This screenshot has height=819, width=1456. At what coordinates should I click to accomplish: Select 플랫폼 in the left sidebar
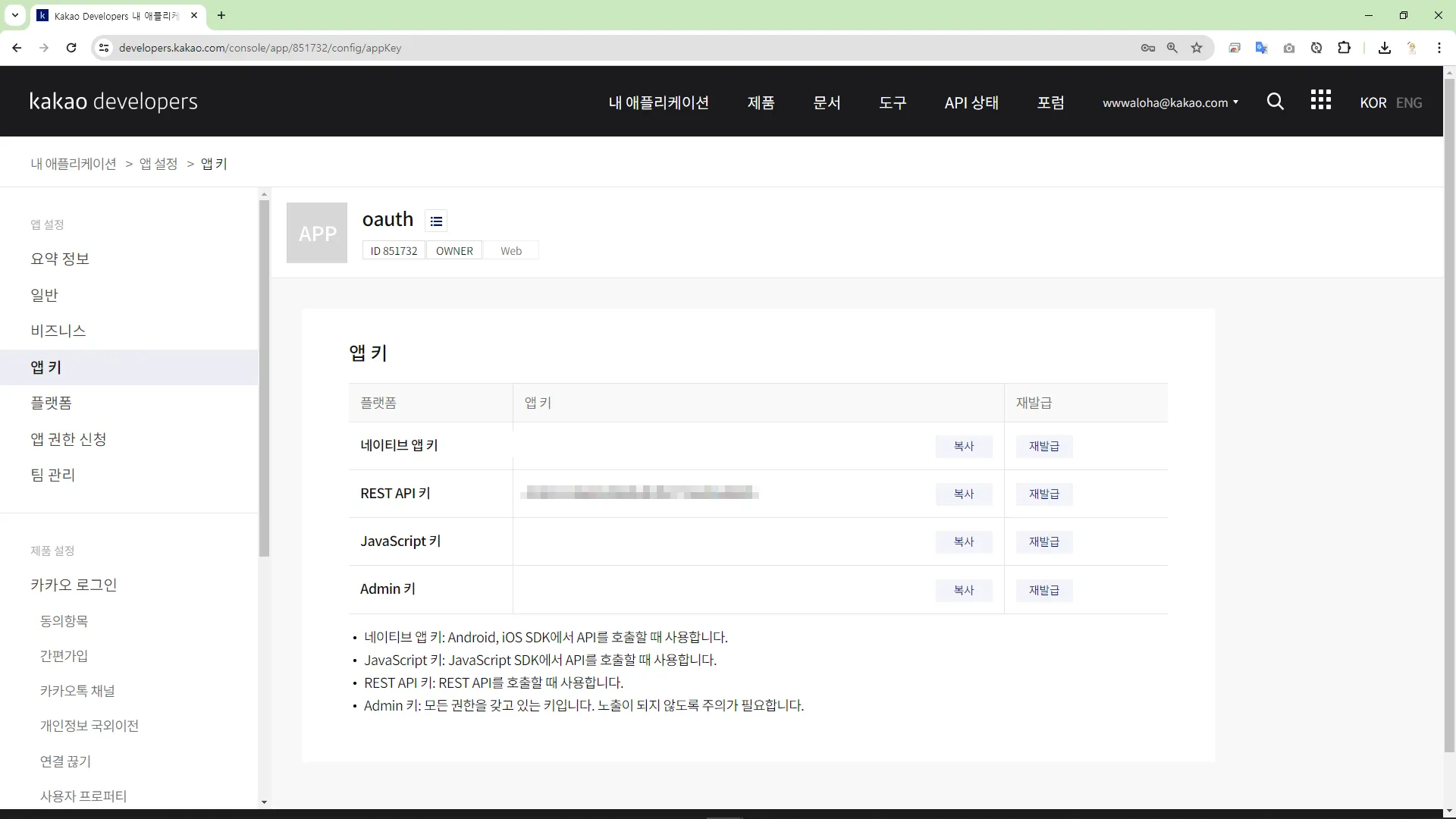tap(52, 403)
